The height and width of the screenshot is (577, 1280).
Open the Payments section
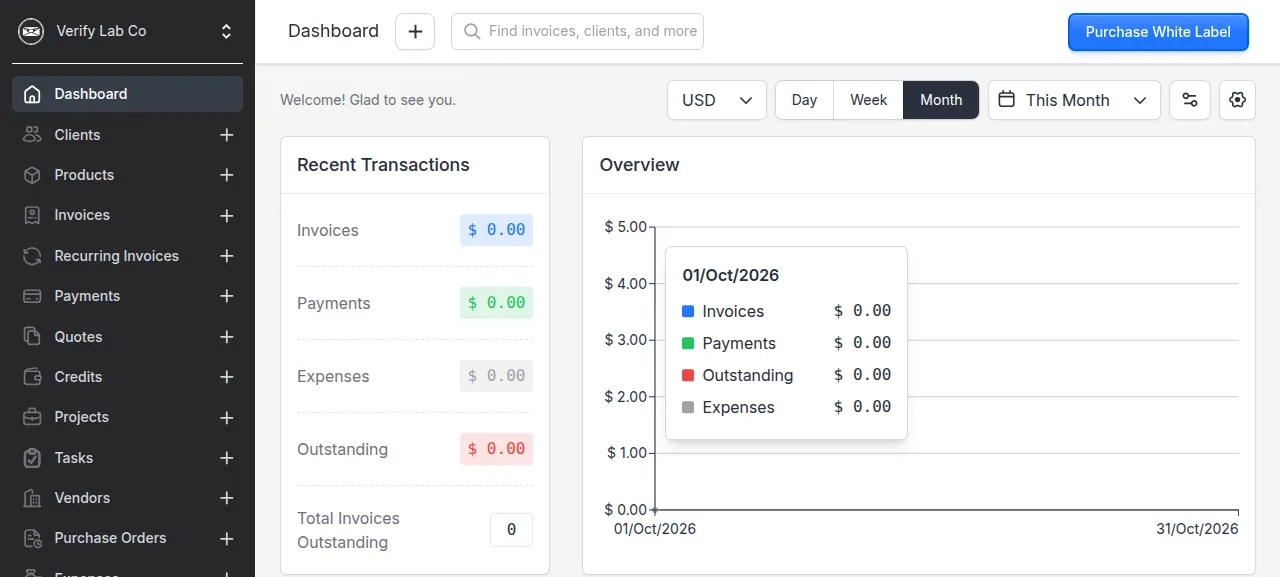(87, 296)
